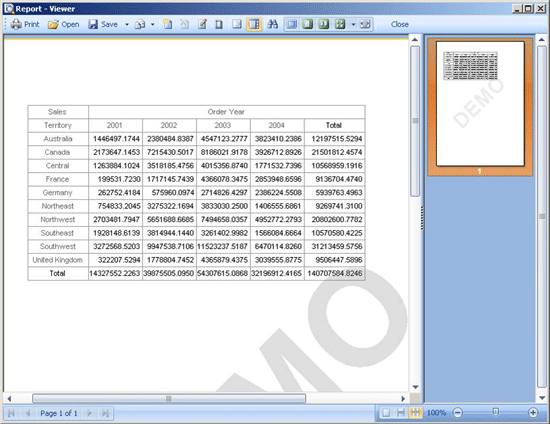The height and width of the screenshot is (424, 550).
Task: Go to the next page arrow
Action: 89,413
